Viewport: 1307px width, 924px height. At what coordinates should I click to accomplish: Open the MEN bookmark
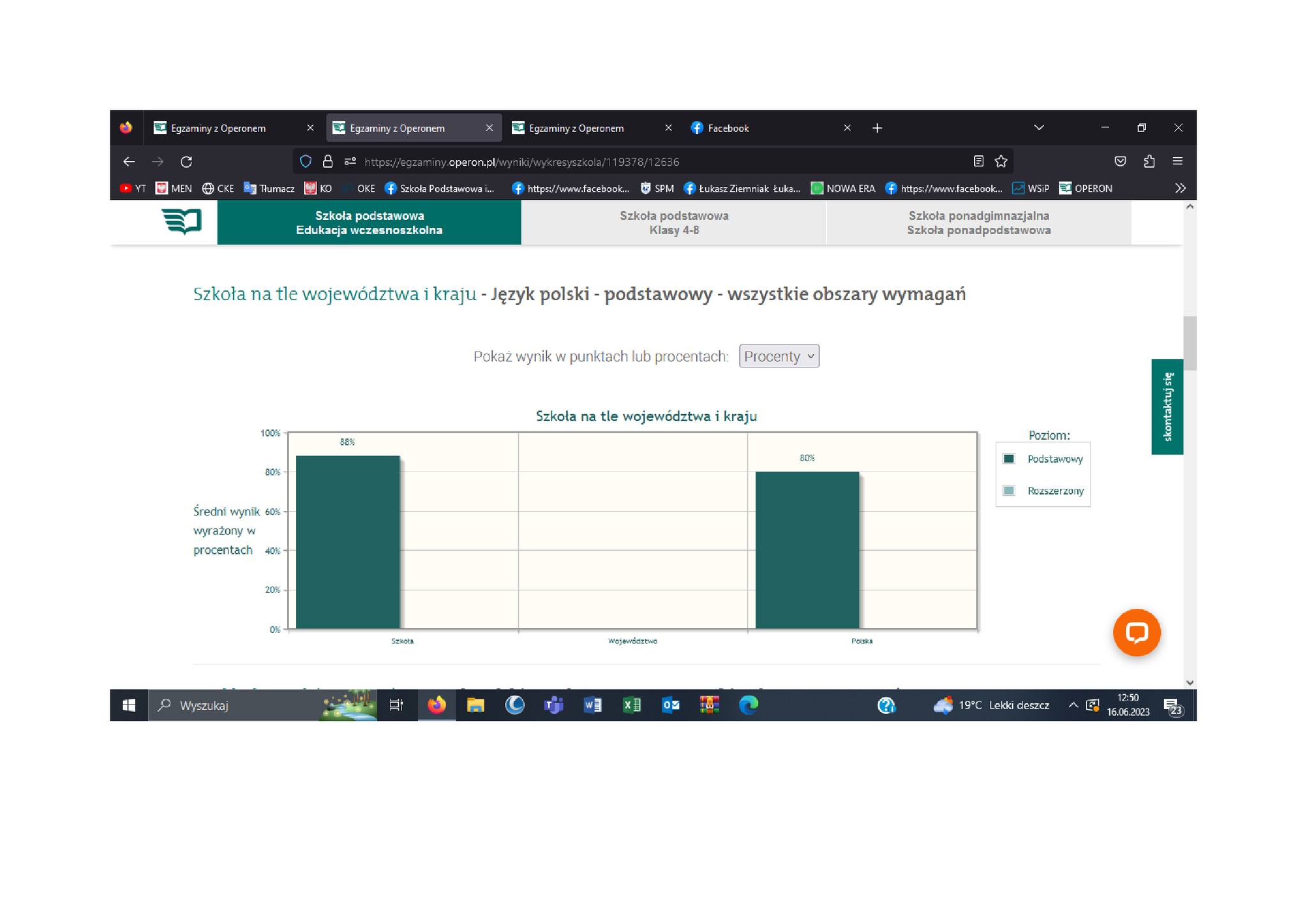point(174,188)
